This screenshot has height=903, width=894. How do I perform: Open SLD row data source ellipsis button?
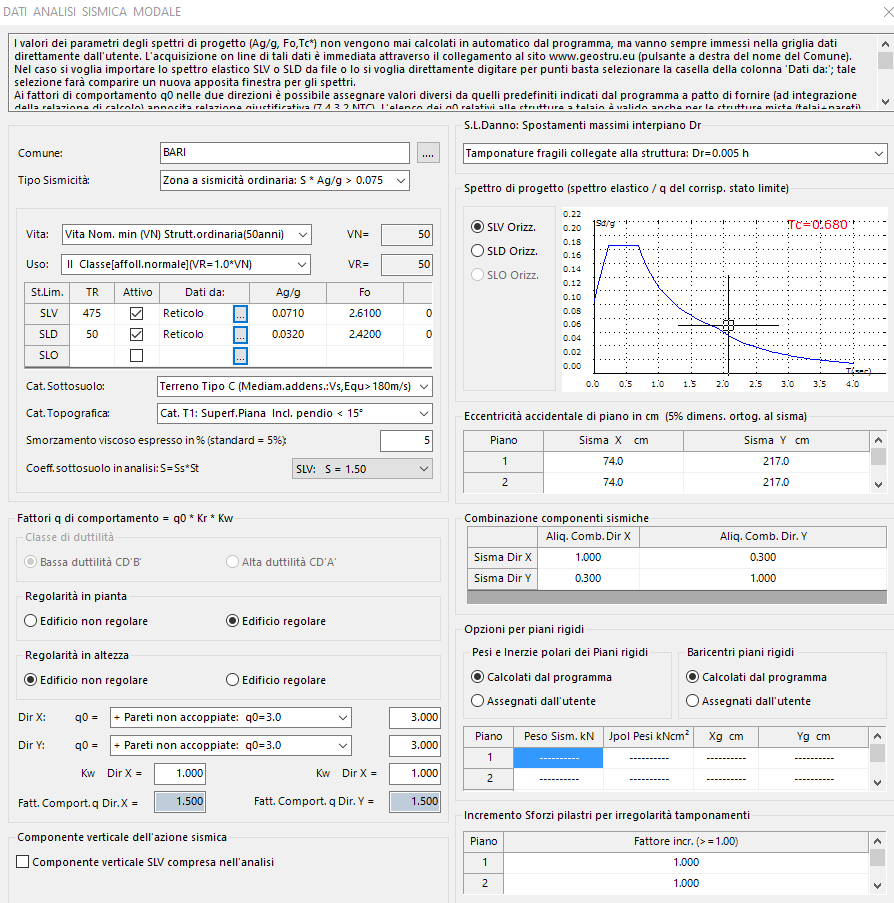(x=240, y=335)
